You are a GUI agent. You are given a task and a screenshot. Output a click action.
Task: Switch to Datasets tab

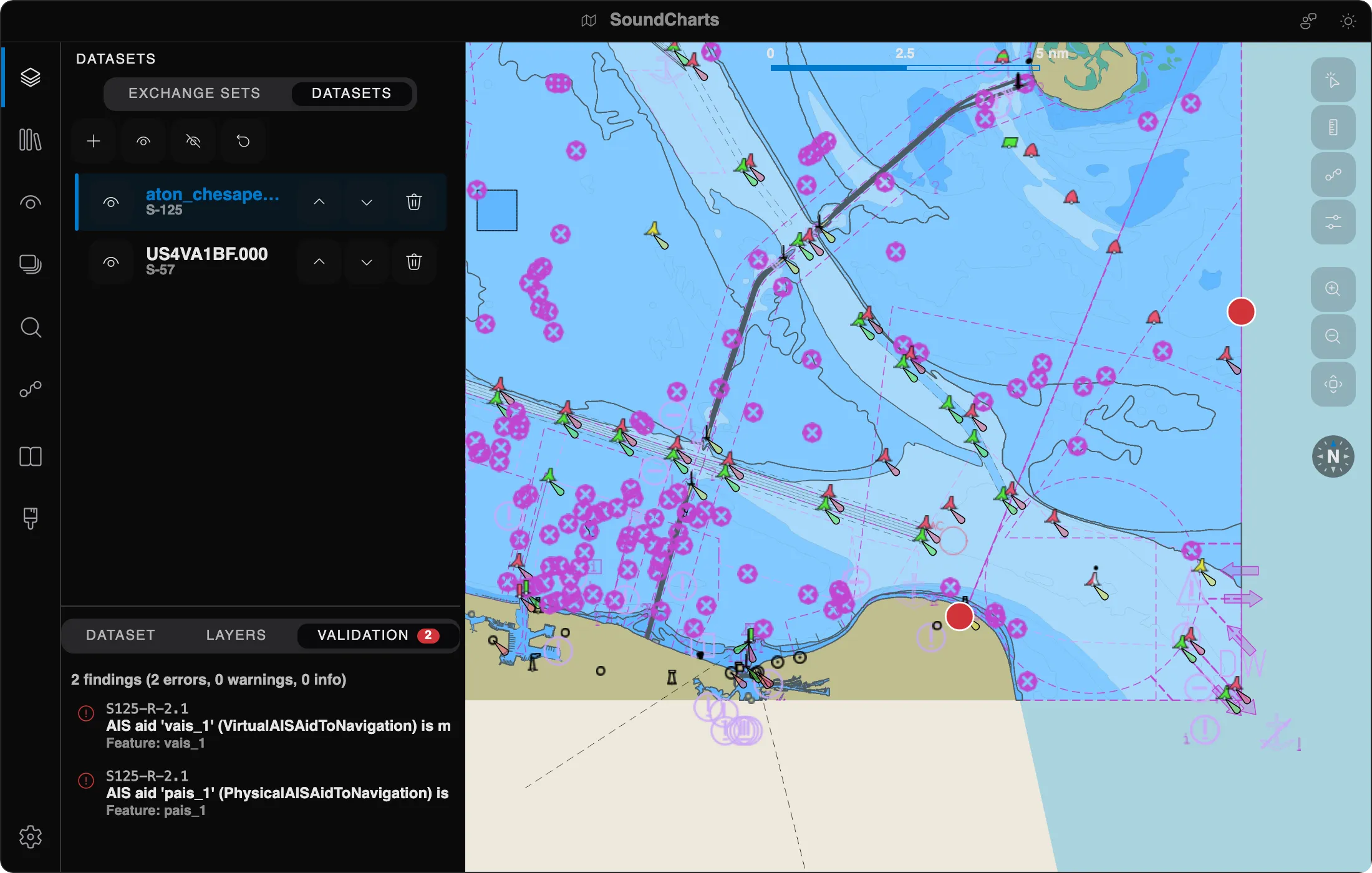[x=352, y=94]
